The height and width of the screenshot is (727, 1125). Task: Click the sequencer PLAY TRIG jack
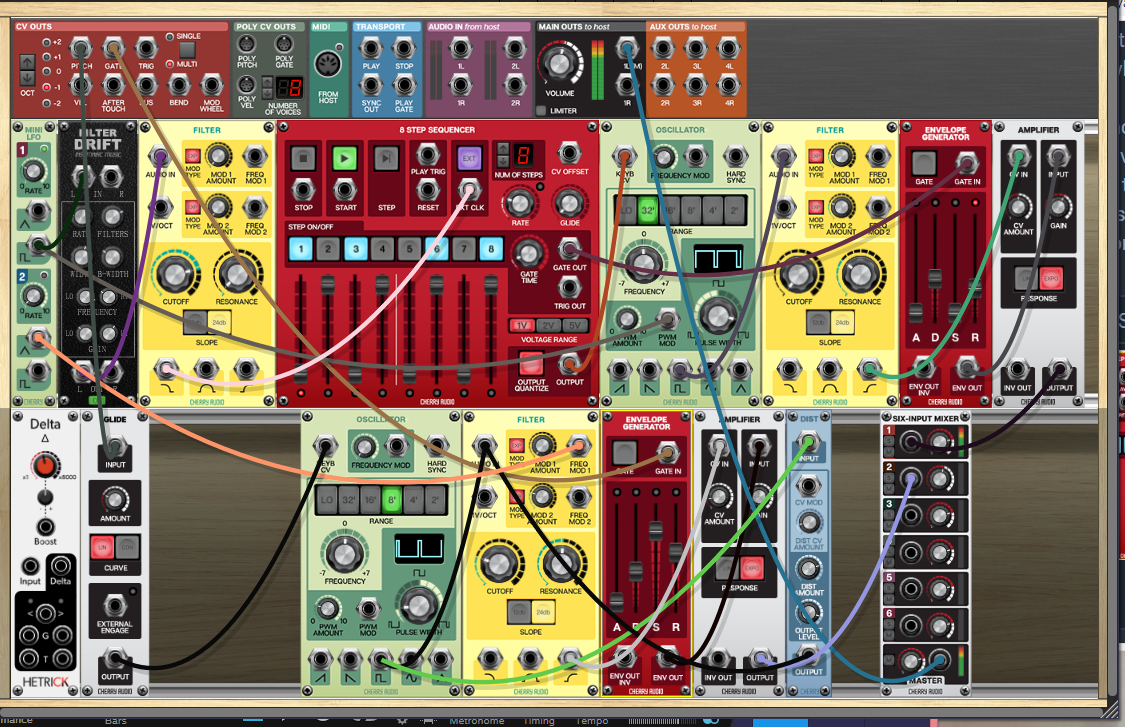tap(428, 154)
